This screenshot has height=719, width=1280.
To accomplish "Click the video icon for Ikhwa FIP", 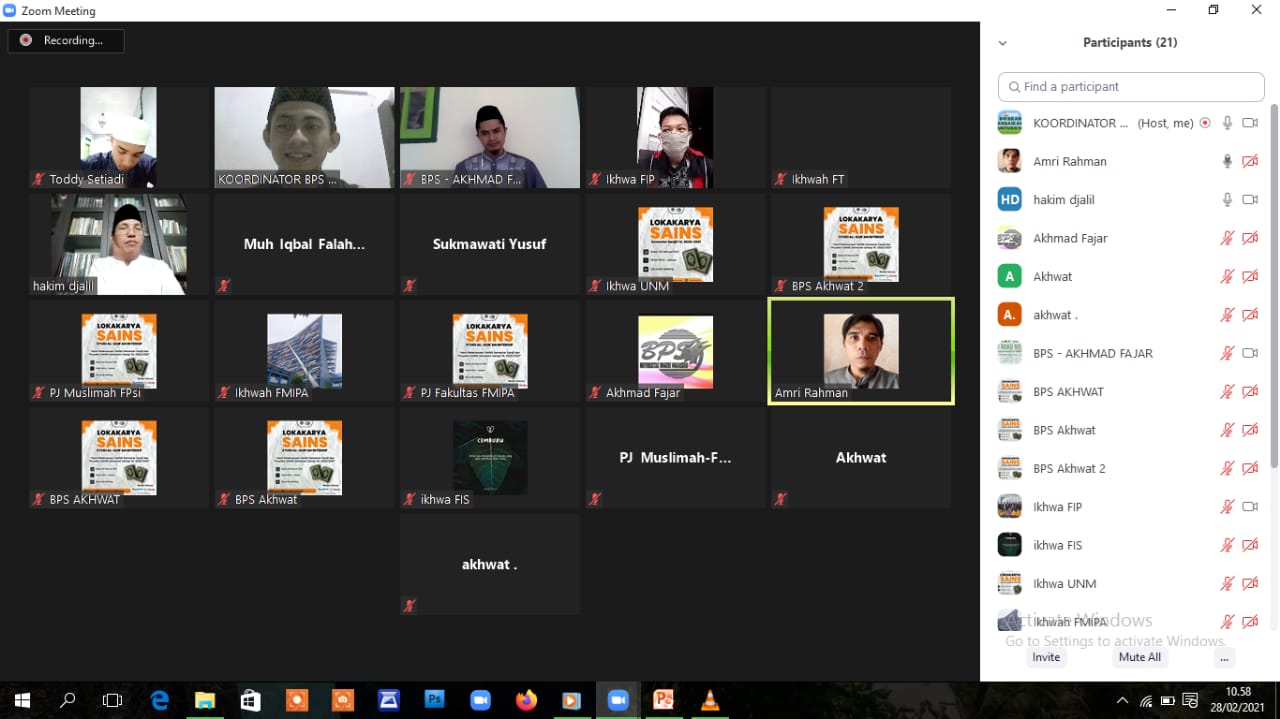I will click(x=1249, y=507).
